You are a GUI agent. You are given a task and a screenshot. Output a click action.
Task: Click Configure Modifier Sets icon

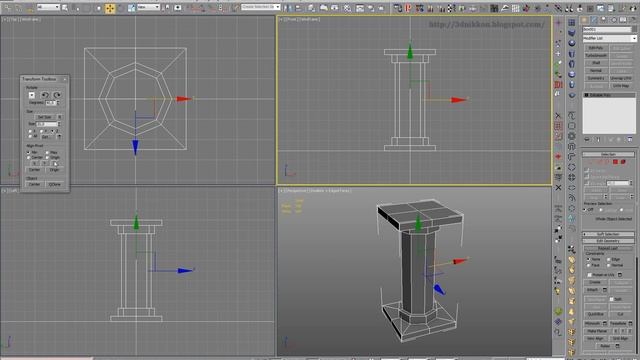point(630,140)
